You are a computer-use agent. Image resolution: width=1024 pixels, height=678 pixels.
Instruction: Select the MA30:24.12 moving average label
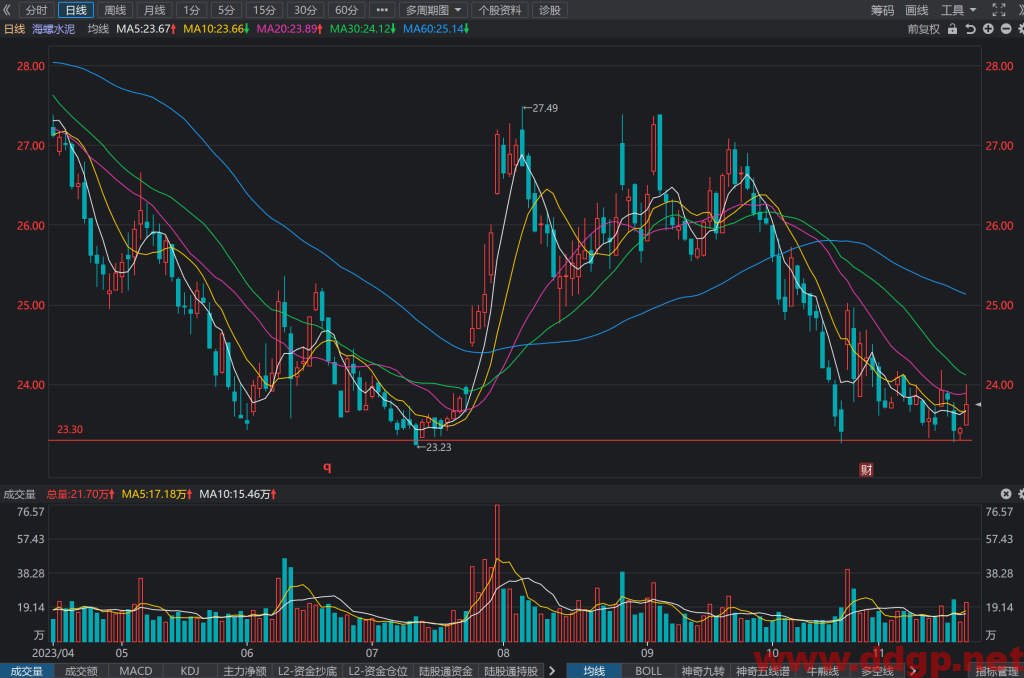pos(362,29)
